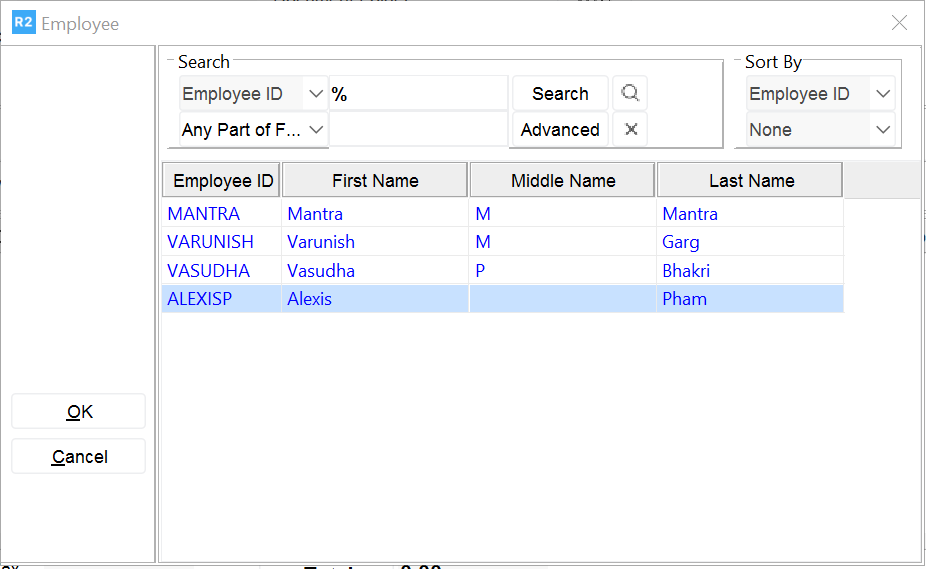Sort by the Employee ID column header
Viewport: 926px width, 569px height.
click(222, 181)
